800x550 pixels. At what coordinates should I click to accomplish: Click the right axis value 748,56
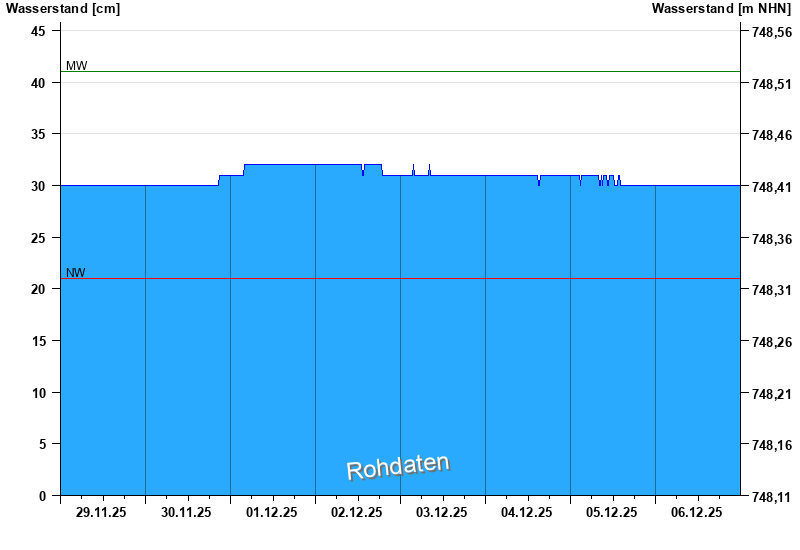[772, 32]
